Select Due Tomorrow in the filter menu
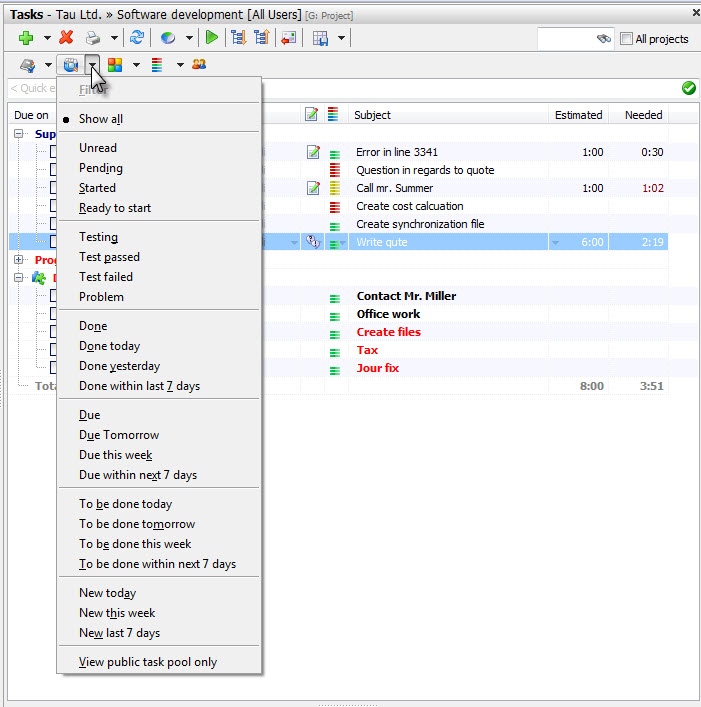The image size is (701, 707). coord(119,435)
